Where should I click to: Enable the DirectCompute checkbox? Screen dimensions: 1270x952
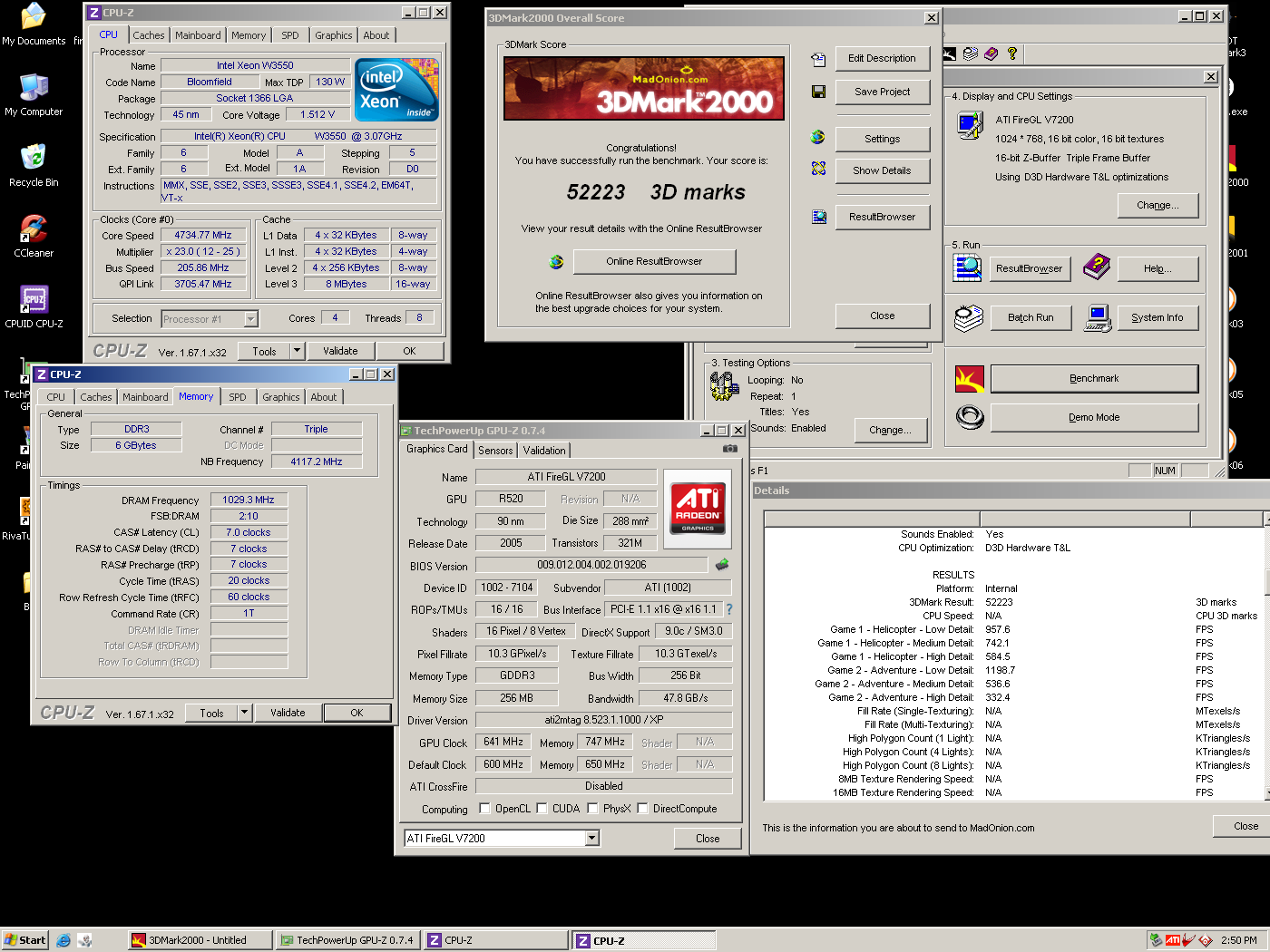click(643, 809)
